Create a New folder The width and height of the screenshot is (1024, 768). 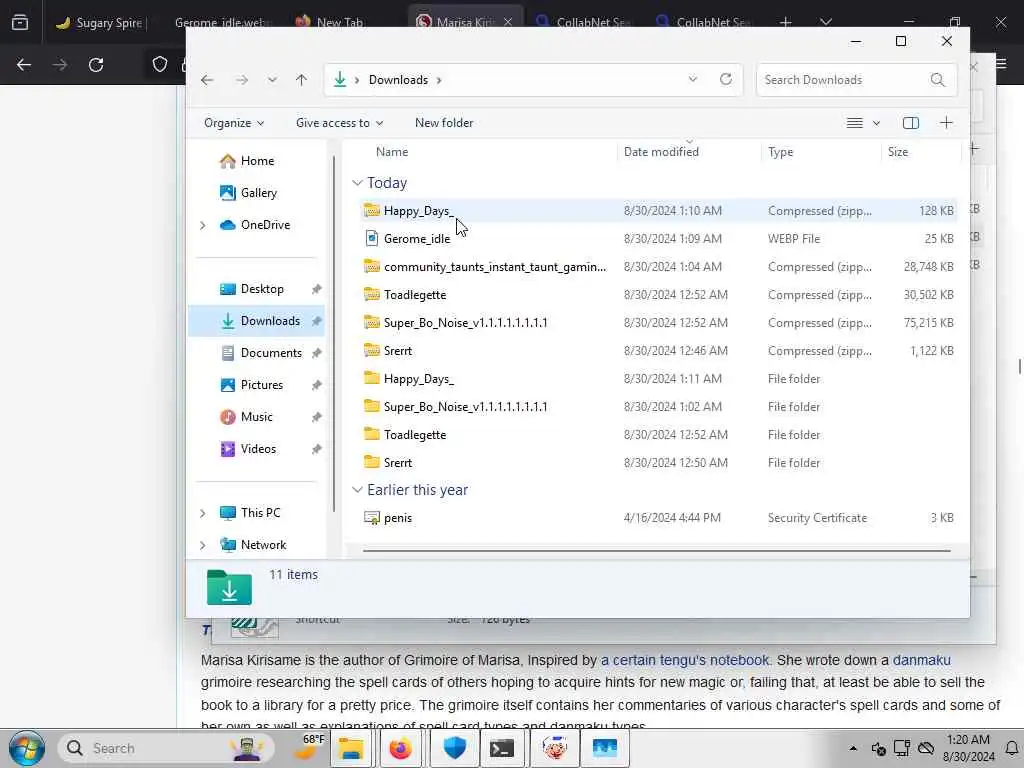tap(444, 123)
